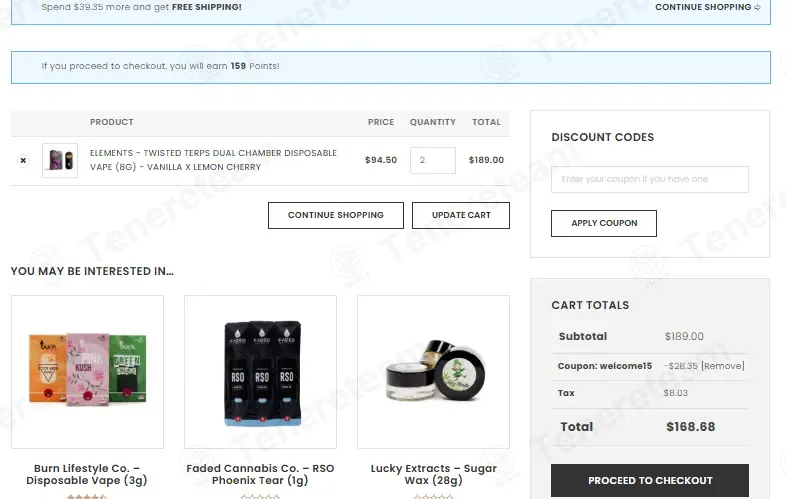The image size is (786, 499).
Task: Click the Update Cart button
Action: point(461,215)
